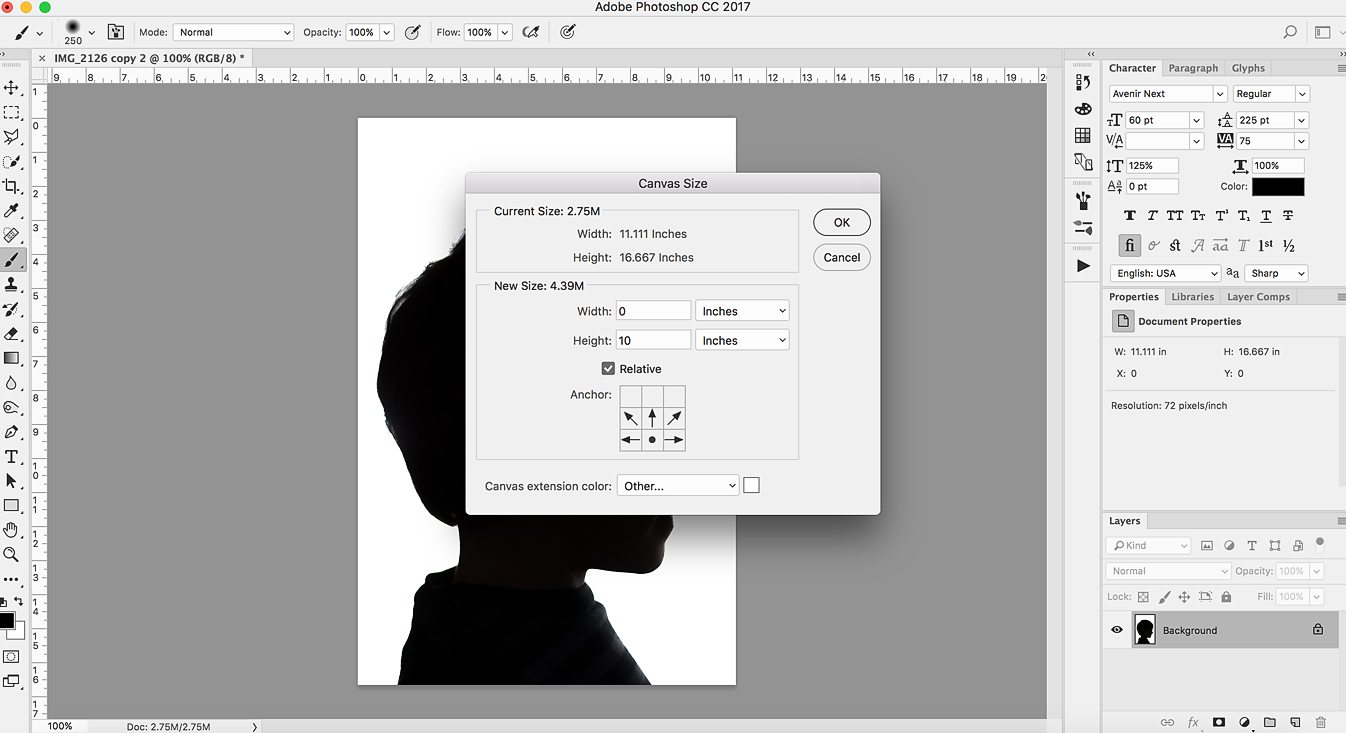Uncheck the Relative checkbox
Viewport: 1346px width, 733px height.
[608, 369]
